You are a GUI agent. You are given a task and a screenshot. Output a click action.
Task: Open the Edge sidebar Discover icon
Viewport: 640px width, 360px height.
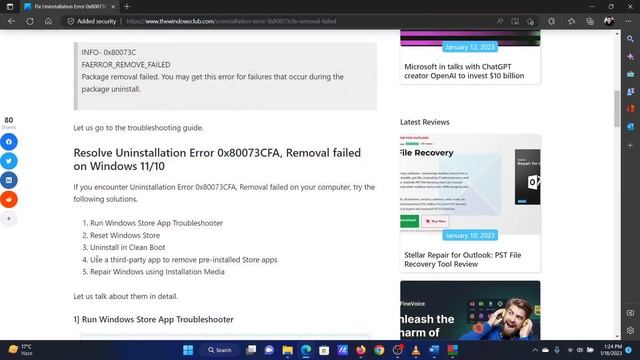click(x=631, y=56)
